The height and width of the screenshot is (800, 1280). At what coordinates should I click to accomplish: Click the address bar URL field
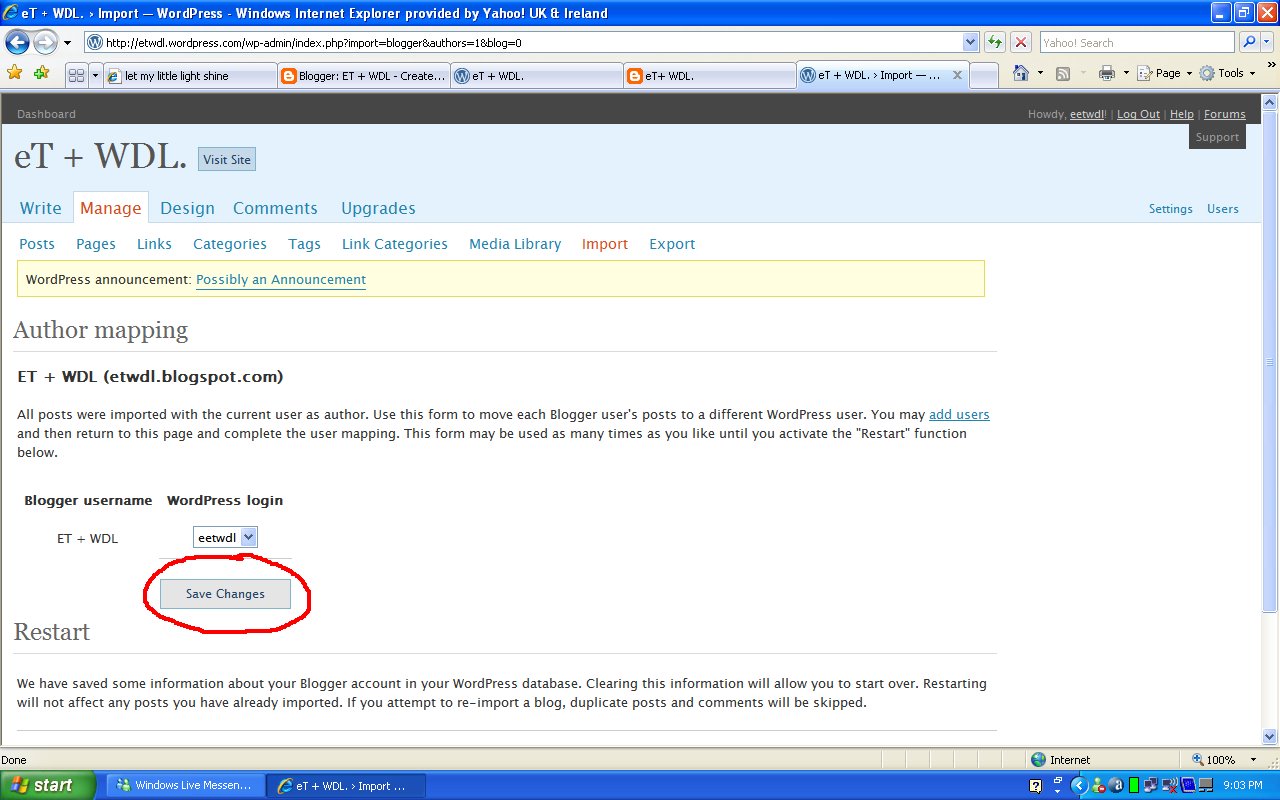(532, 43)
